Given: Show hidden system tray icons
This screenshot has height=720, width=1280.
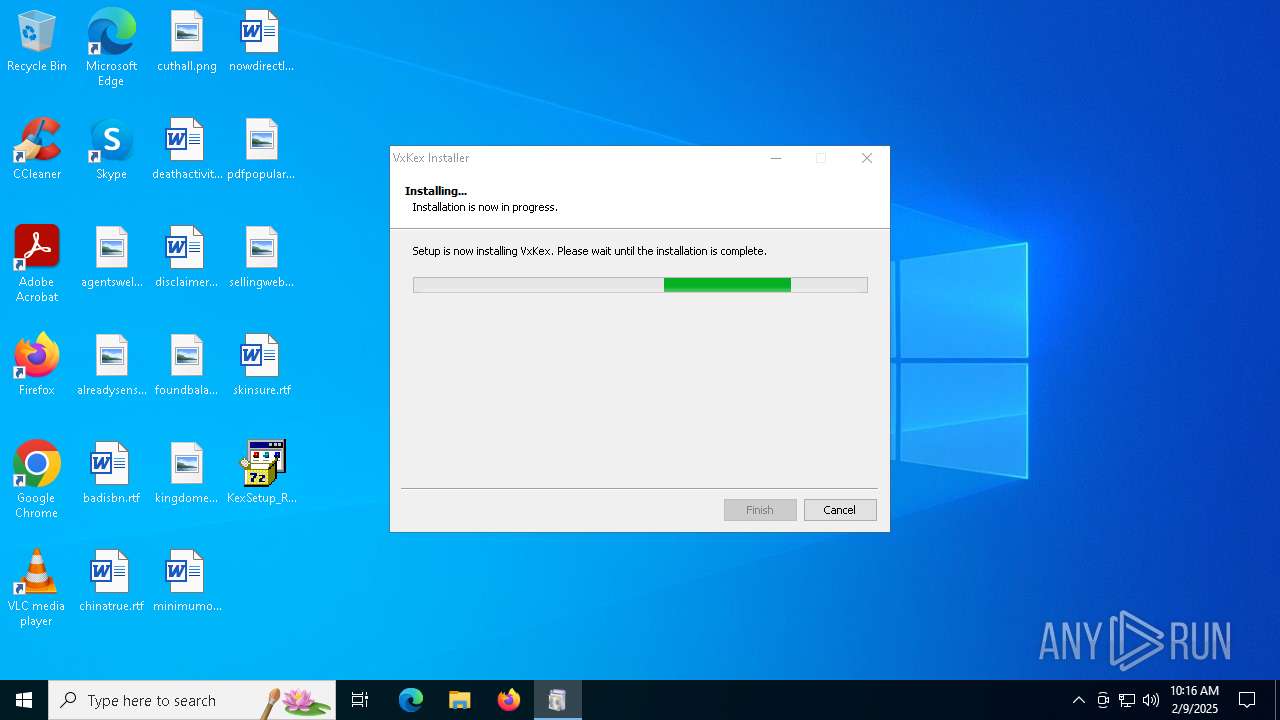Looking at the screenshot, I should pyautogui.click(x=1078, y=700).
